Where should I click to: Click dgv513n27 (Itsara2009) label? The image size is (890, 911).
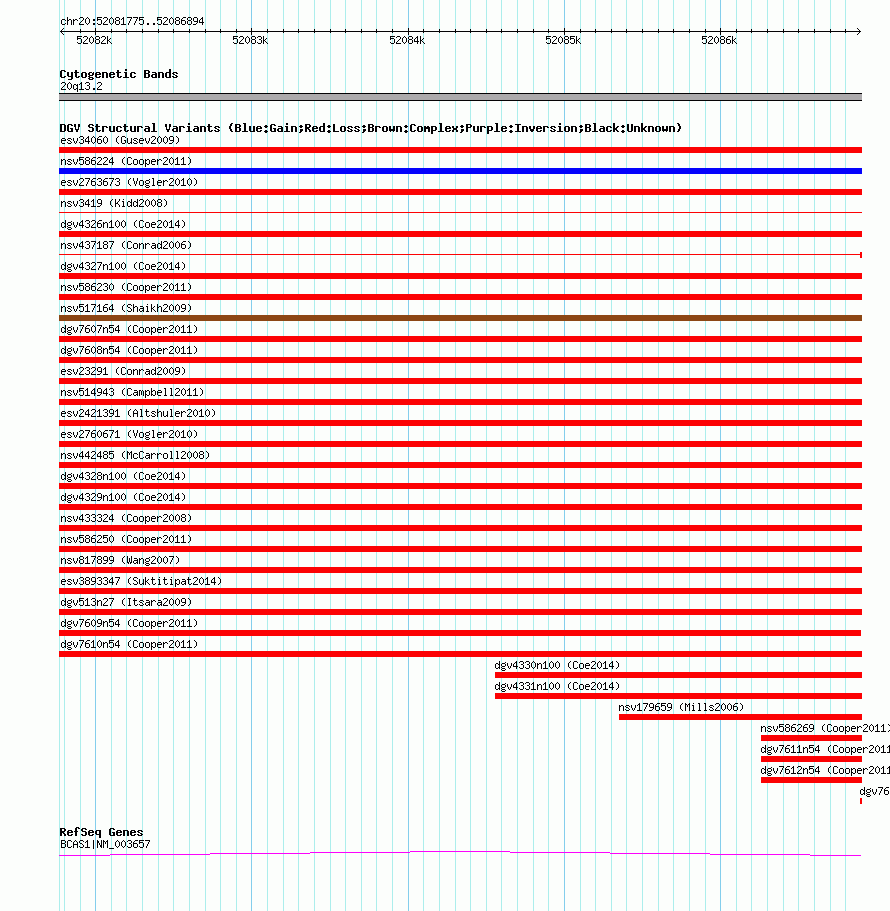tap(126, 601)
